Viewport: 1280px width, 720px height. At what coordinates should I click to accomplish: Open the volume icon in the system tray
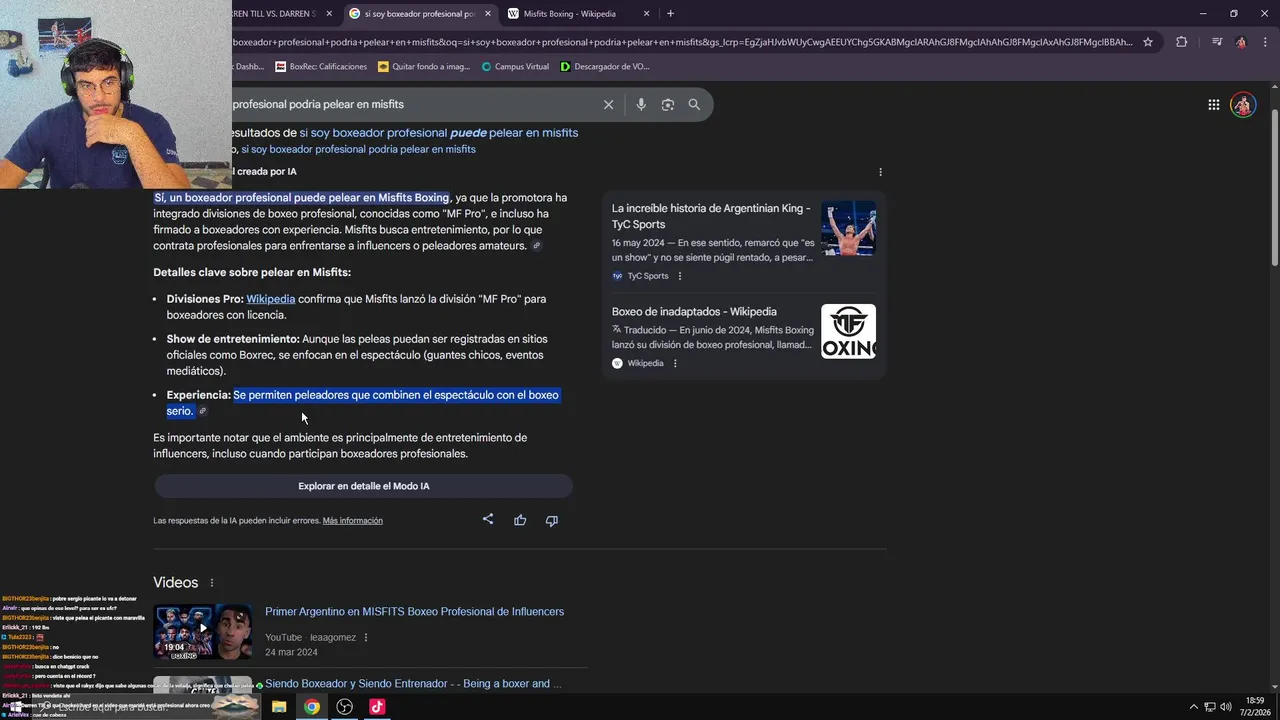(x=1226, y=707)
